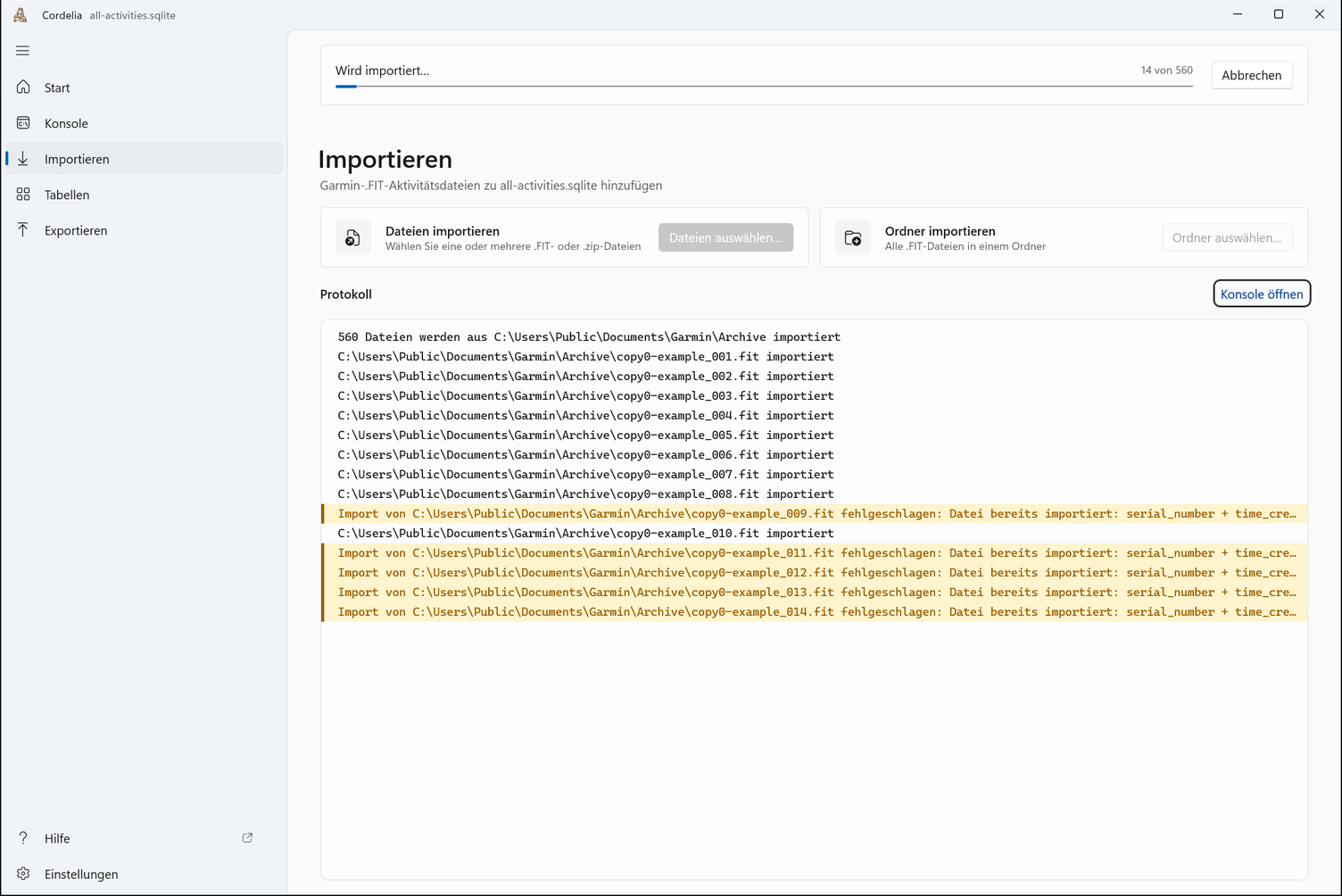
Task: Click the Ordner importieren folder icon
Action: tap(853, 238)
